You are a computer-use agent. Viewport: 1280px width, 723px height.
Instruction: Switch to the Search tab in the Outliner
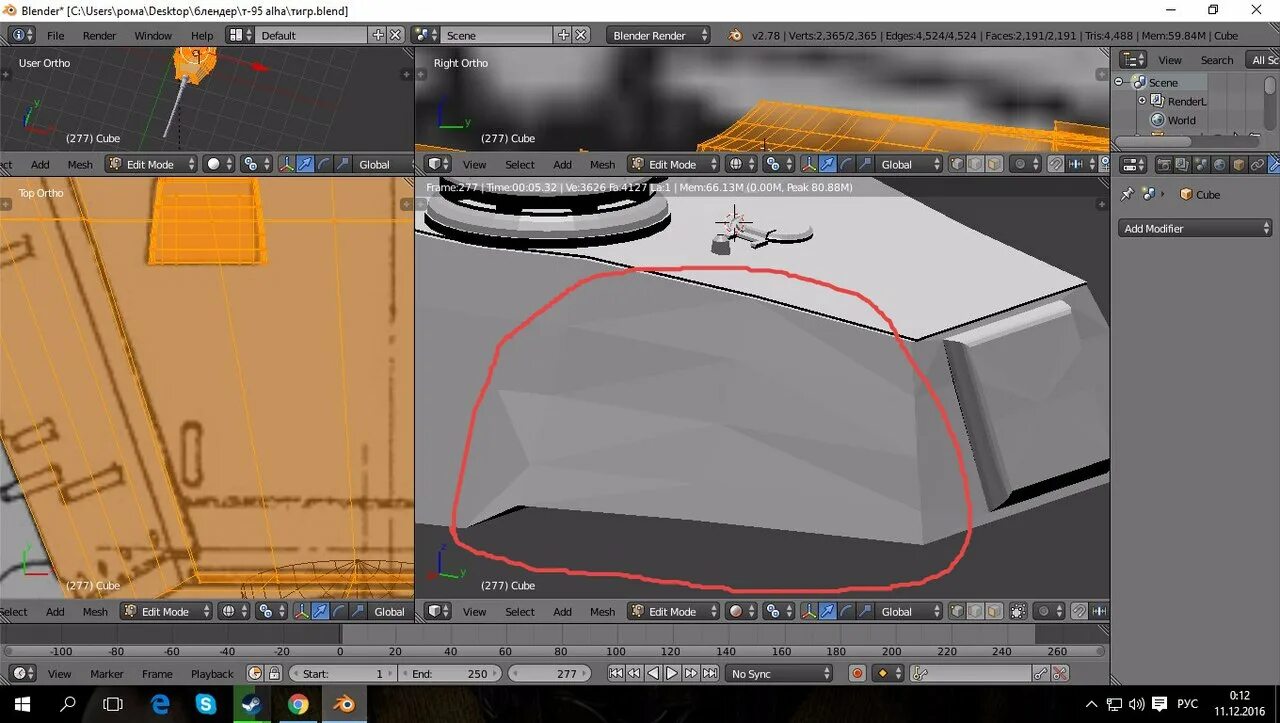[1217, 59]
